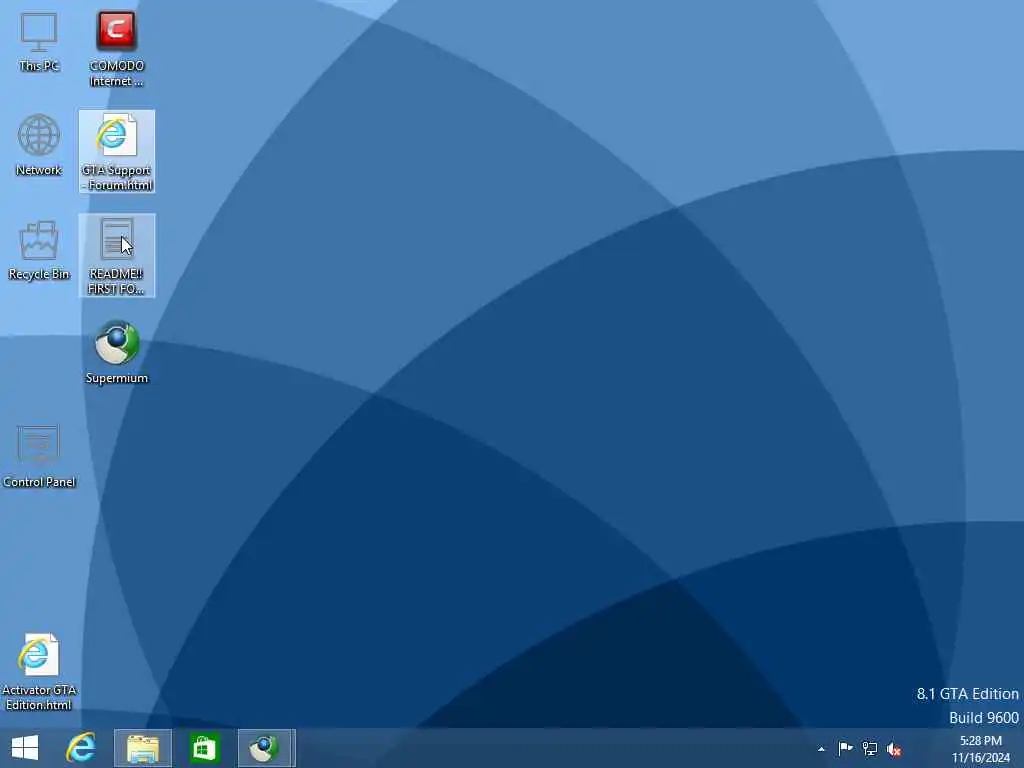Select the This PC desktop icon
Image resolution: width=1024 pixels, height=768 pixels.
pos(39,42)
